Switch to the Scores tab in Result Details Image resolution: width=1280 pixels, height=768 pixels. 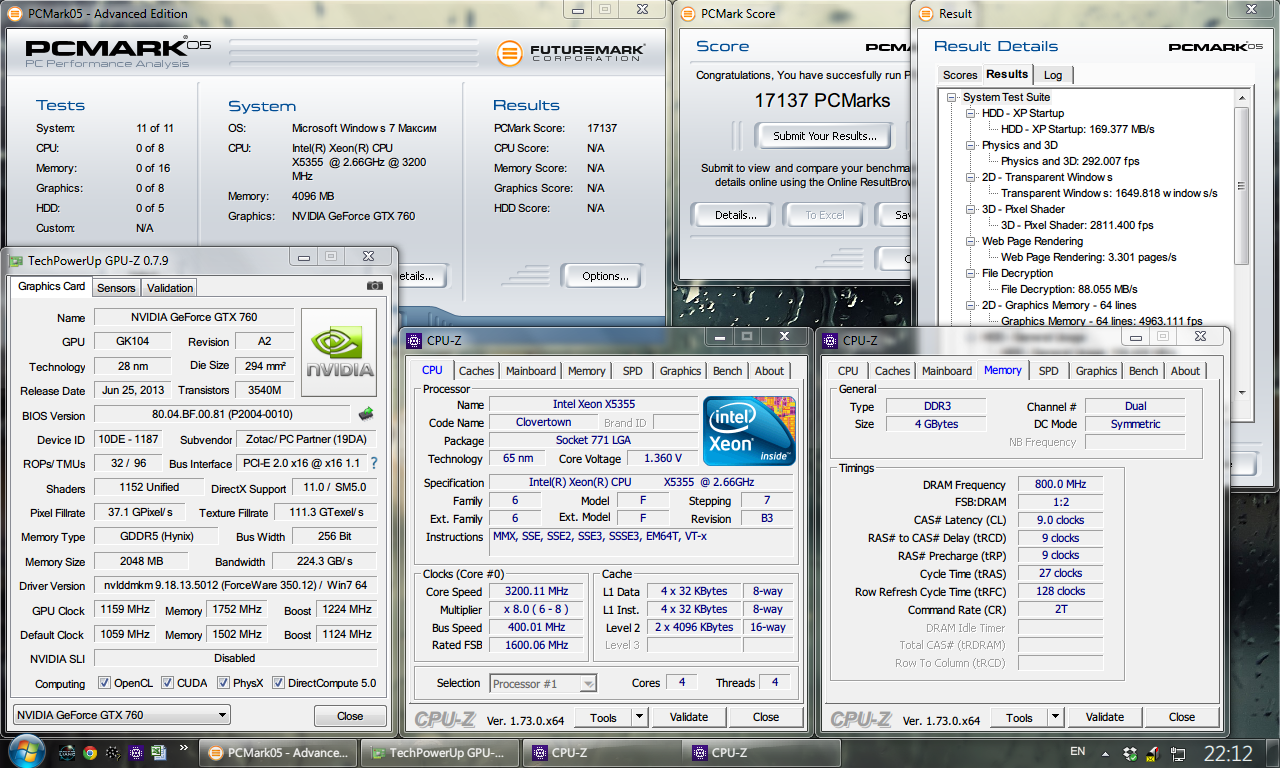(960, 75)
